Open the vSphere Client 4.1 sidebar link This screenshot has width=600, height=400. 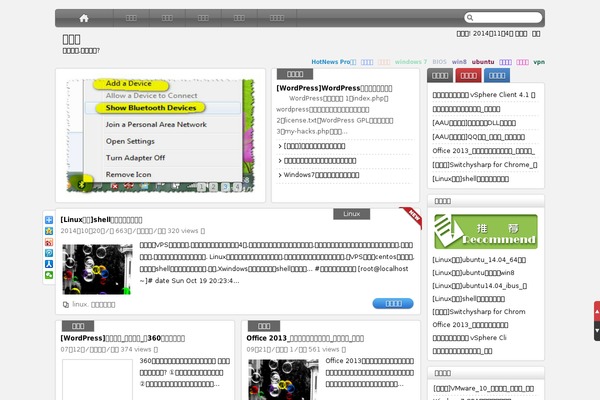pos(484,95)
